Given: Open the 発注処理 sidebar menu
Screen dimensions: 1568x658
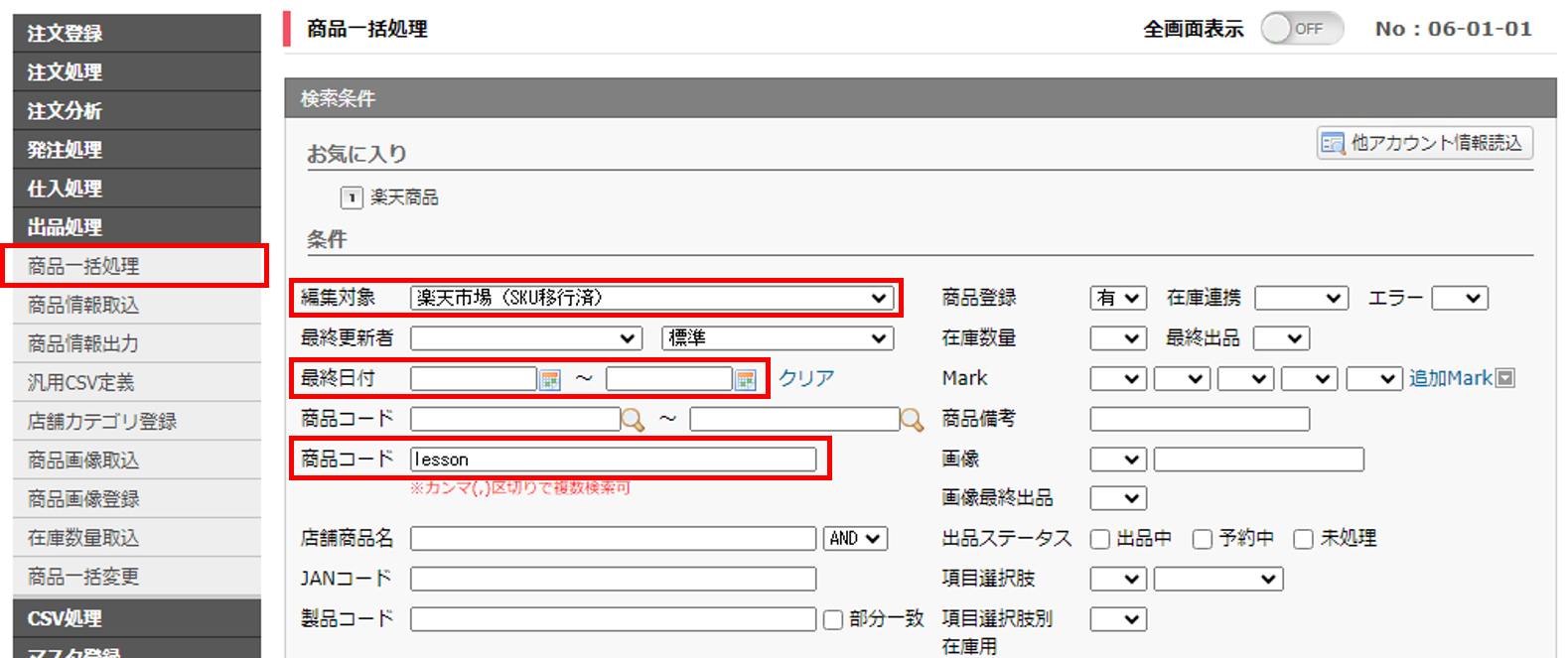Looking at the screenshot, I should (x=137, y=149).
